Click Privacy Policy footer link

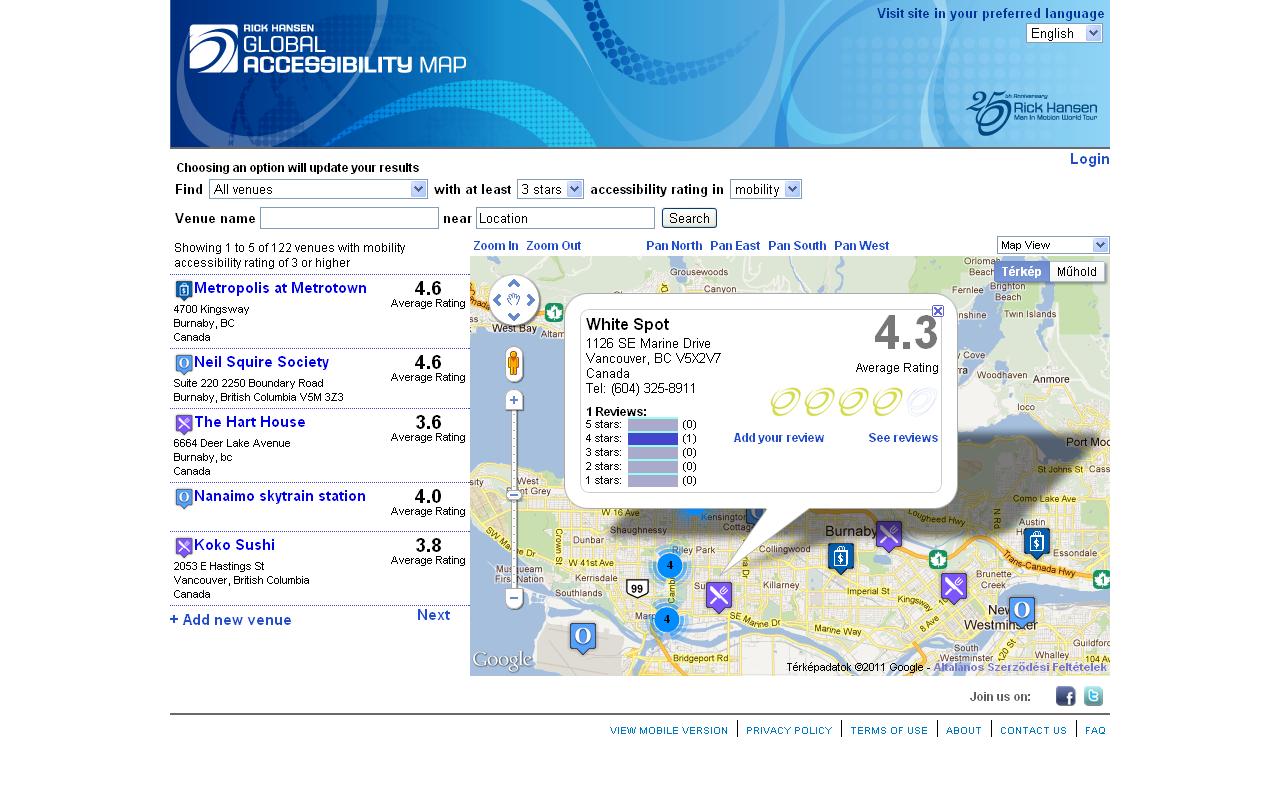click(x=789, y=730)
